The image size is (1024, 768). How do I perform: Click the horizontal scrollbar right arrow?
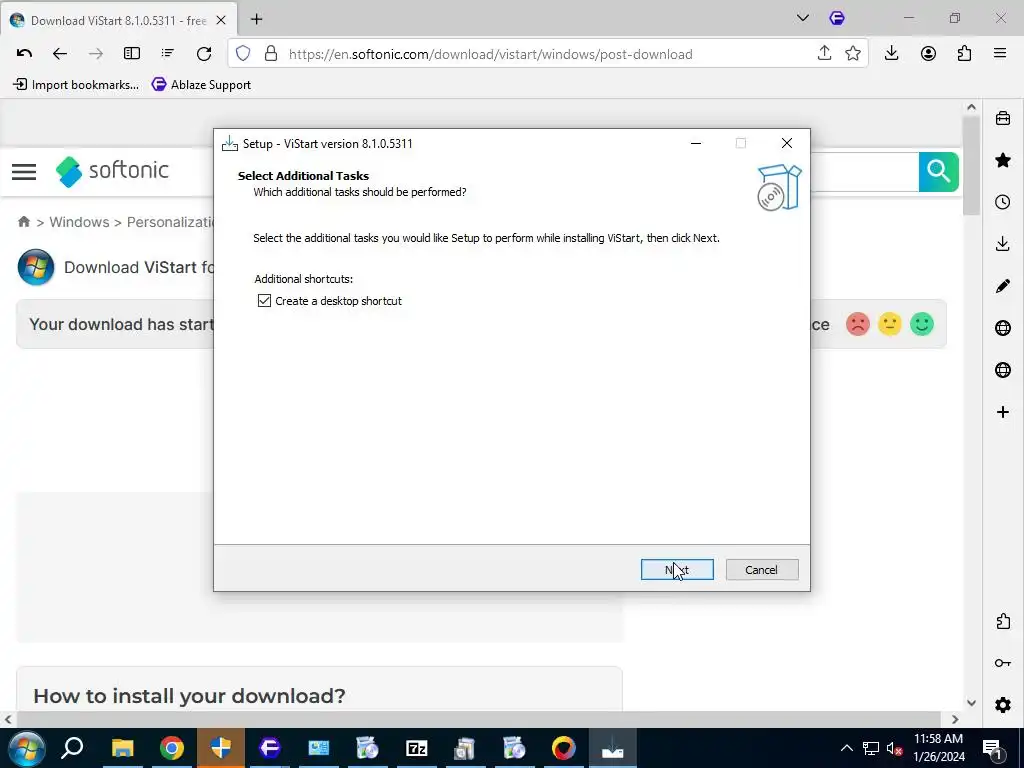click(955, 719)
